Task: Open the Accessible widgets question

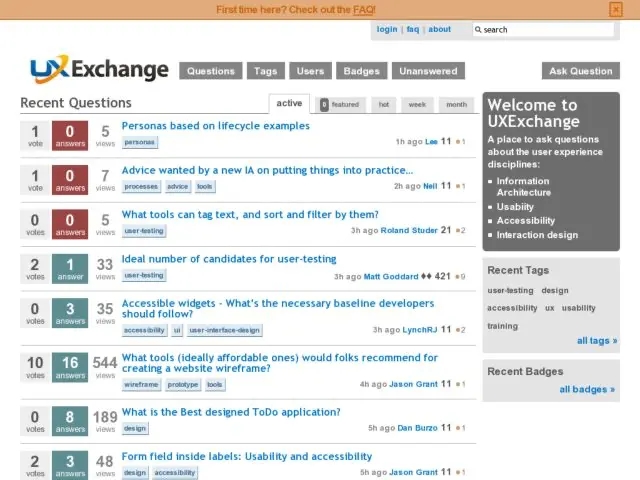Action: (278, 309)
